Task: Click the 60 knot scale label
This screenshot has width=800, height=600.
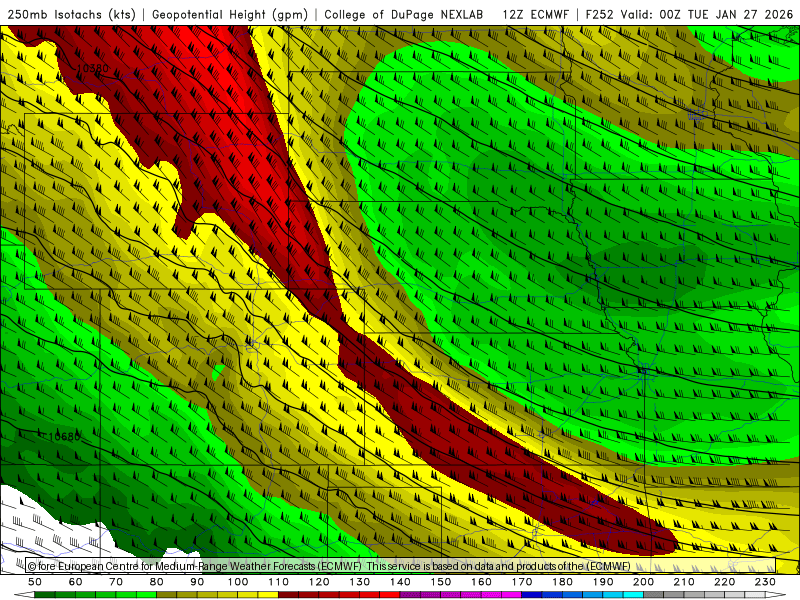Action: 76,582
